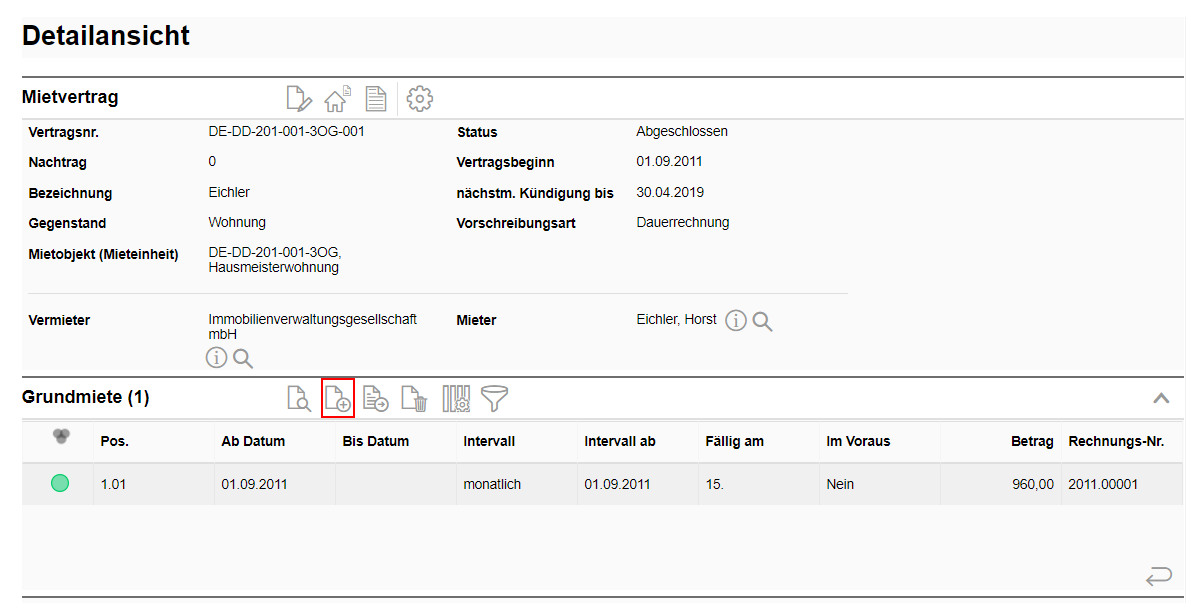Sort by the Betrag column header
The width and height of the screenshot is (1186, 603).
pyautogui.click(x=1032, y=441)
